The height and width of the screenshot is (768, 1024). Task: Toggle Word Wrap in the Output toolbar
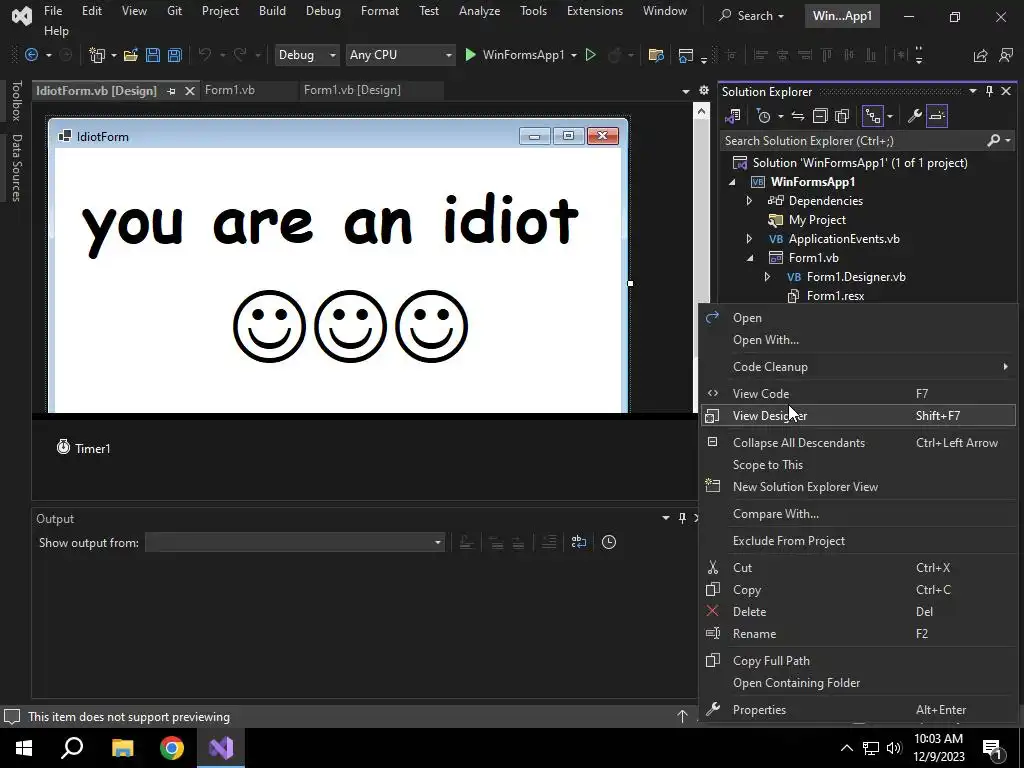579,542
